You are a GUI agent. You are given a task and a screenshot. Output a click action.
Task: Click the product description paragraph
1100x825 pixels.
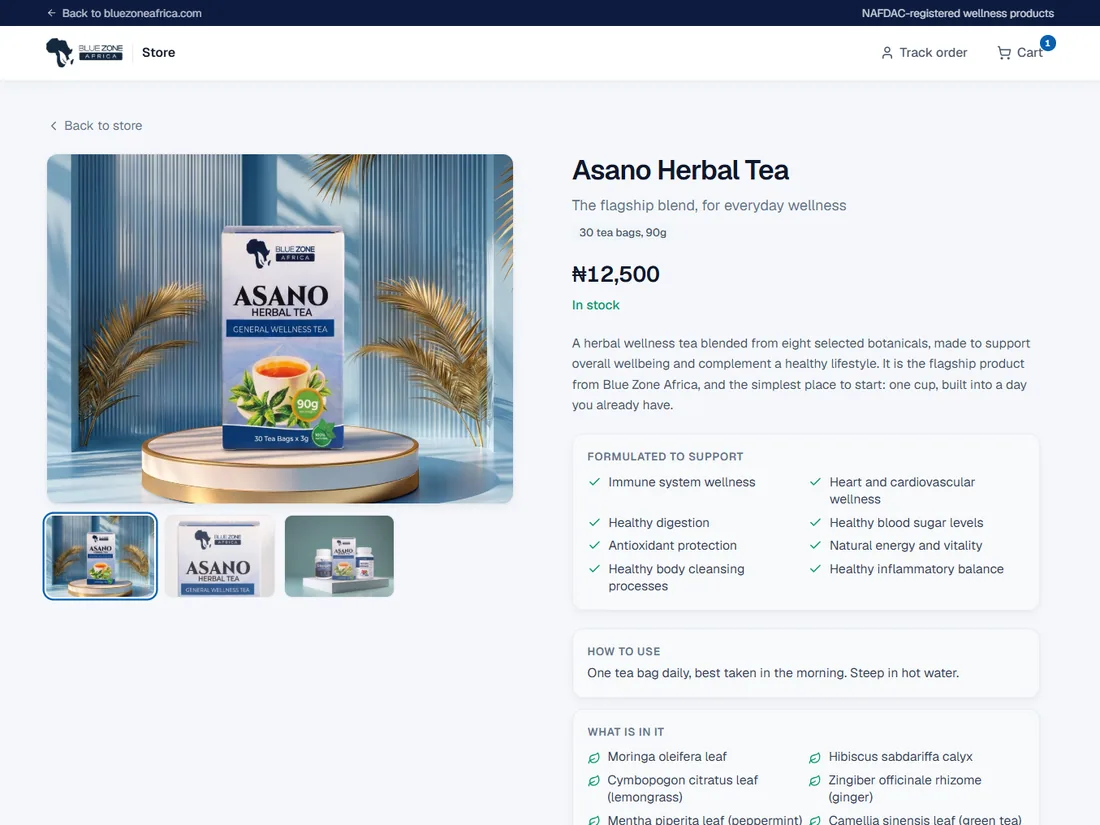click(x=801, y=374)
